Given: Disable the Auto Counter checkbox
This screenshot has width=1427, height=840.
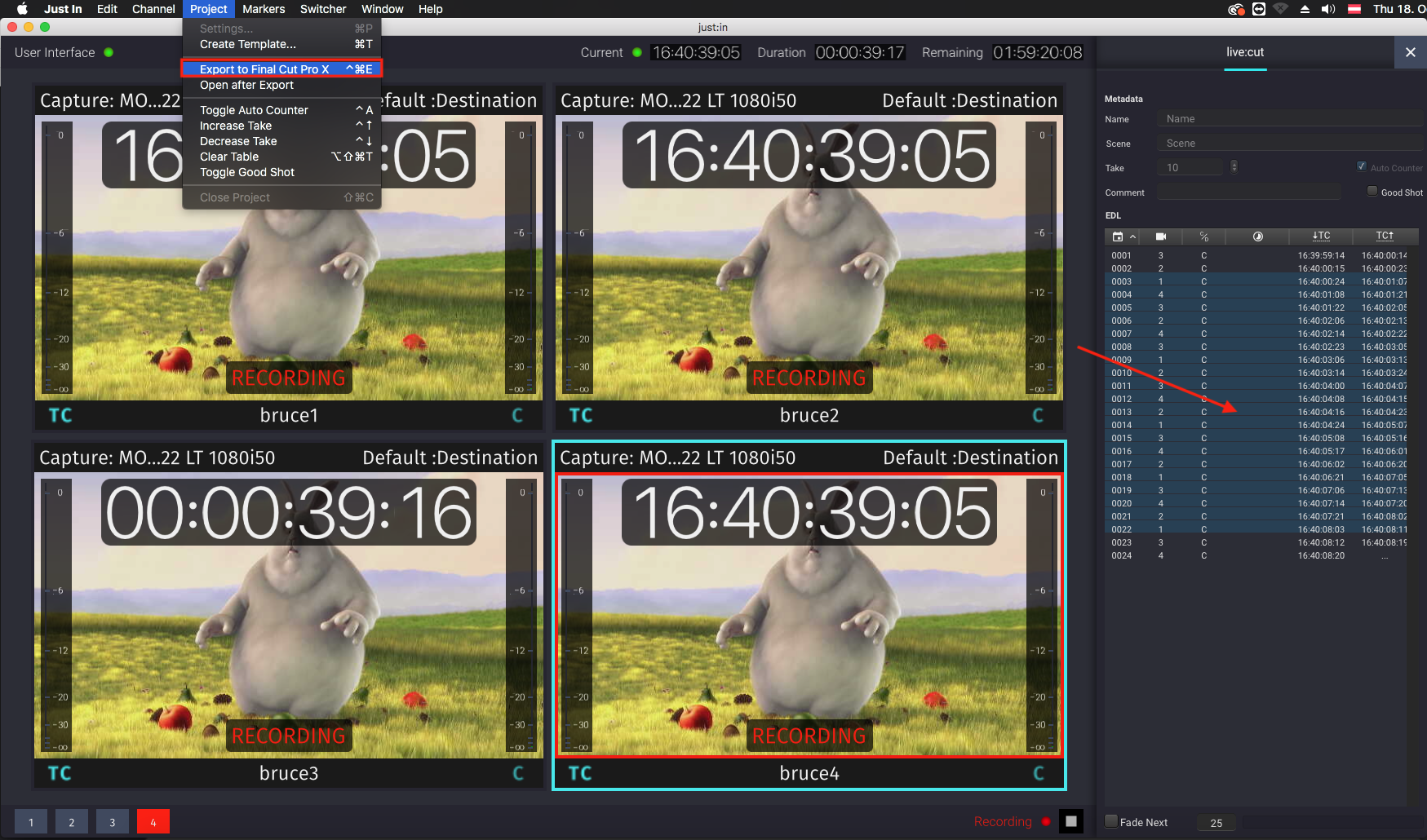Looking at the screenshot, I should pyautogui.click(x=1362, y=166).
